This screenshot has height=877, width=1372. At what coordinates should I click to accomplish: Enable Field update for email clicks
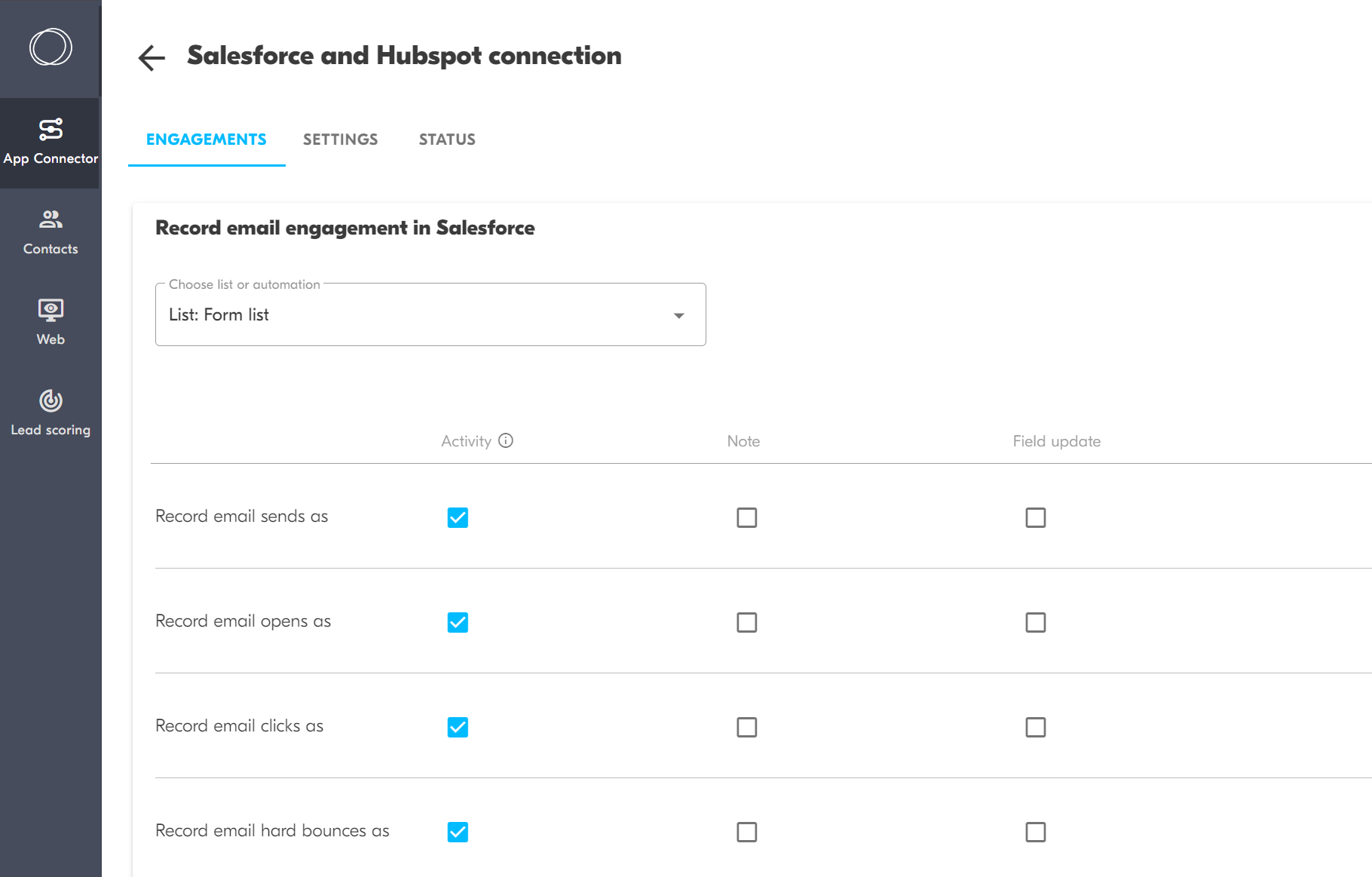click(1035, 727)
